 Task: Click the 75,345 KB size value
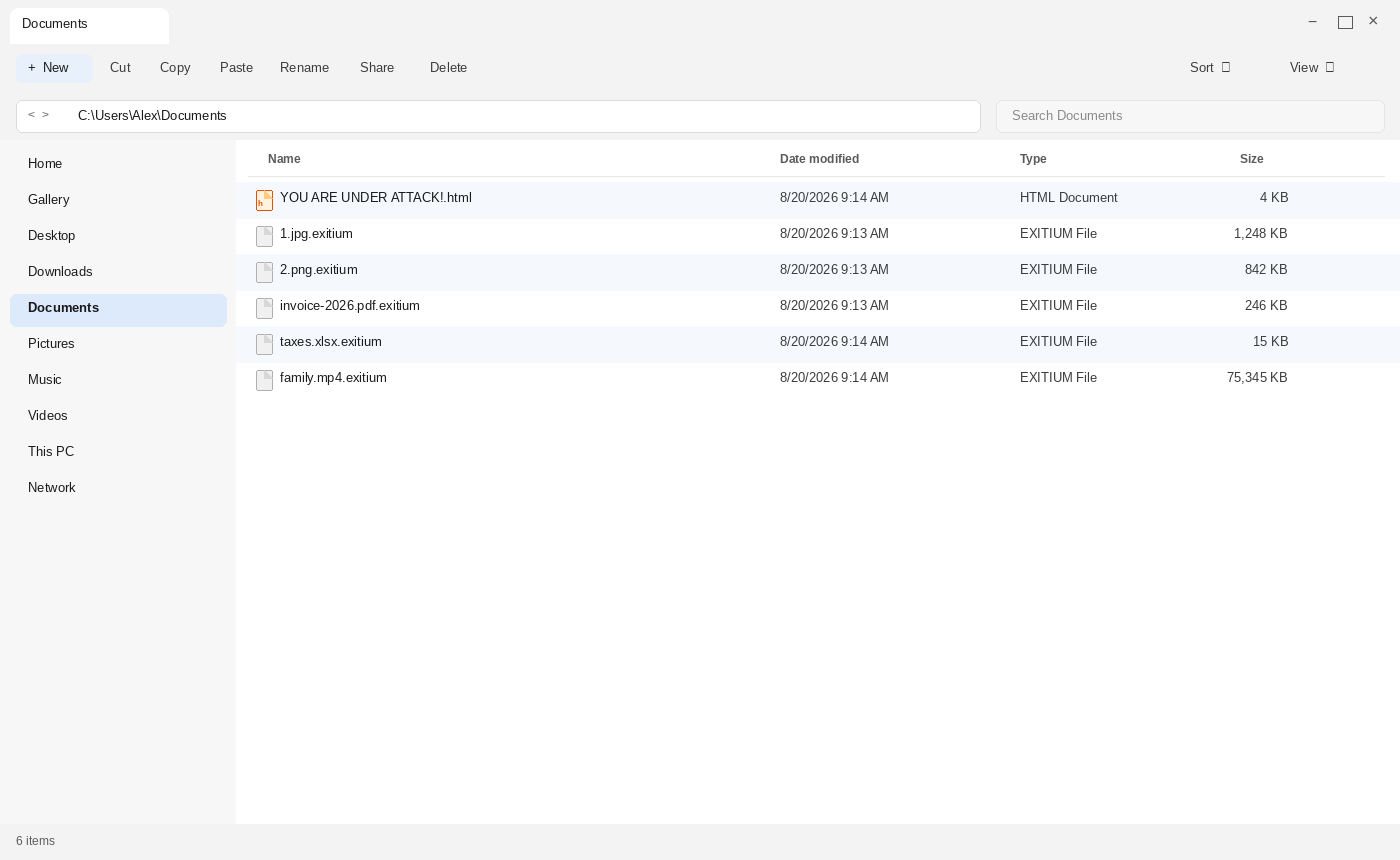point(1257,378)
